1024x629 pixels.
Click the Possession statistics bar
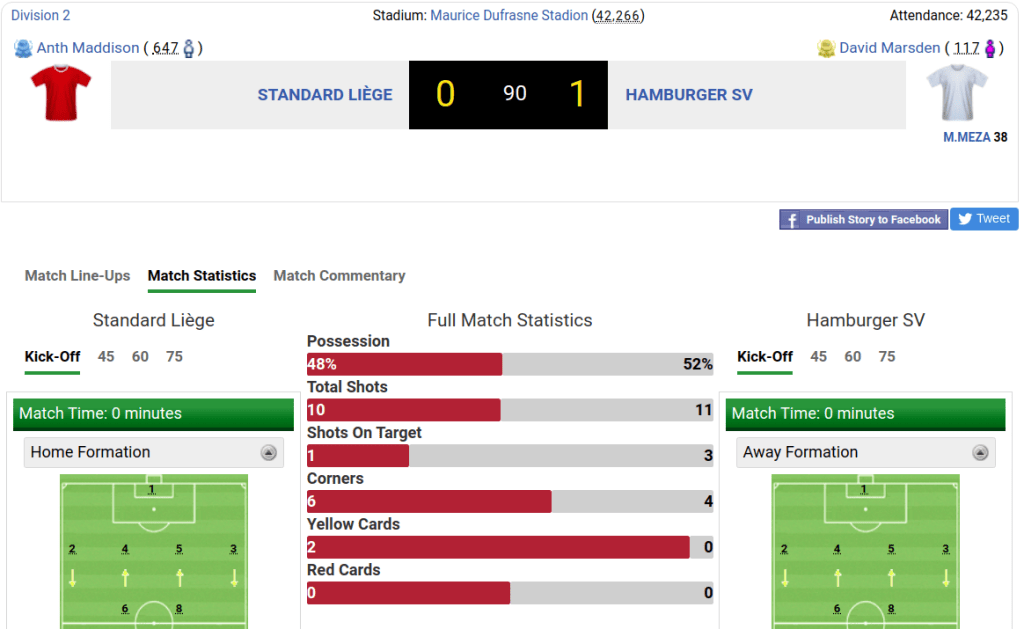[x=510, y=364]
